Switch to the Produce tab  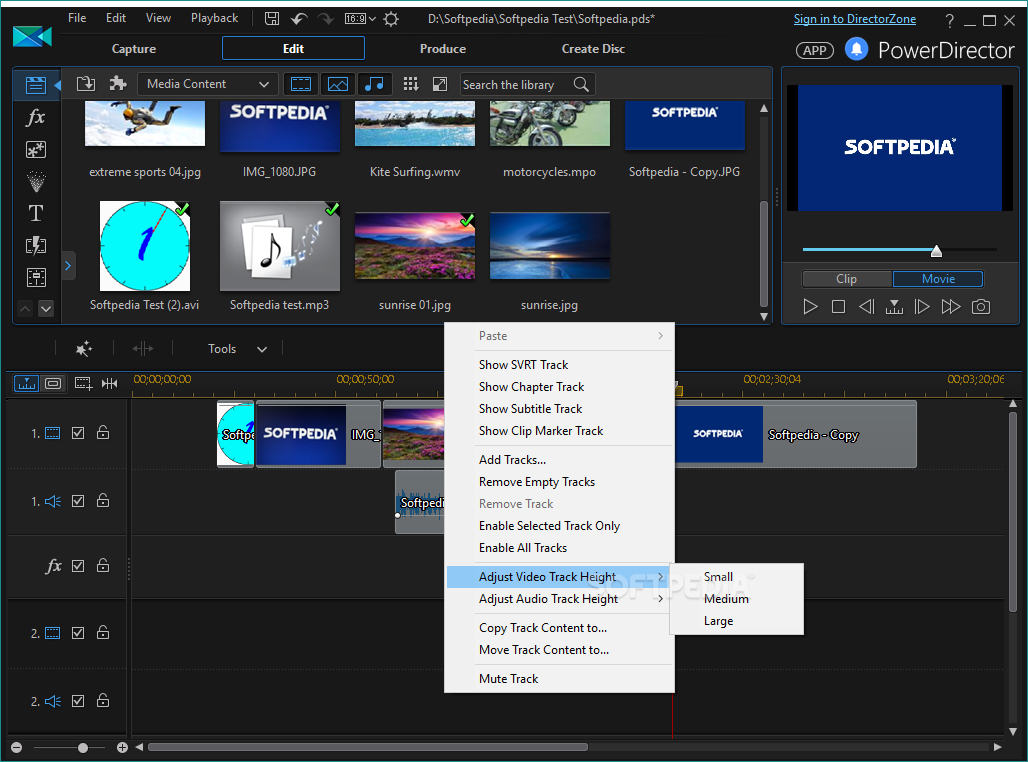pos(443,49)
